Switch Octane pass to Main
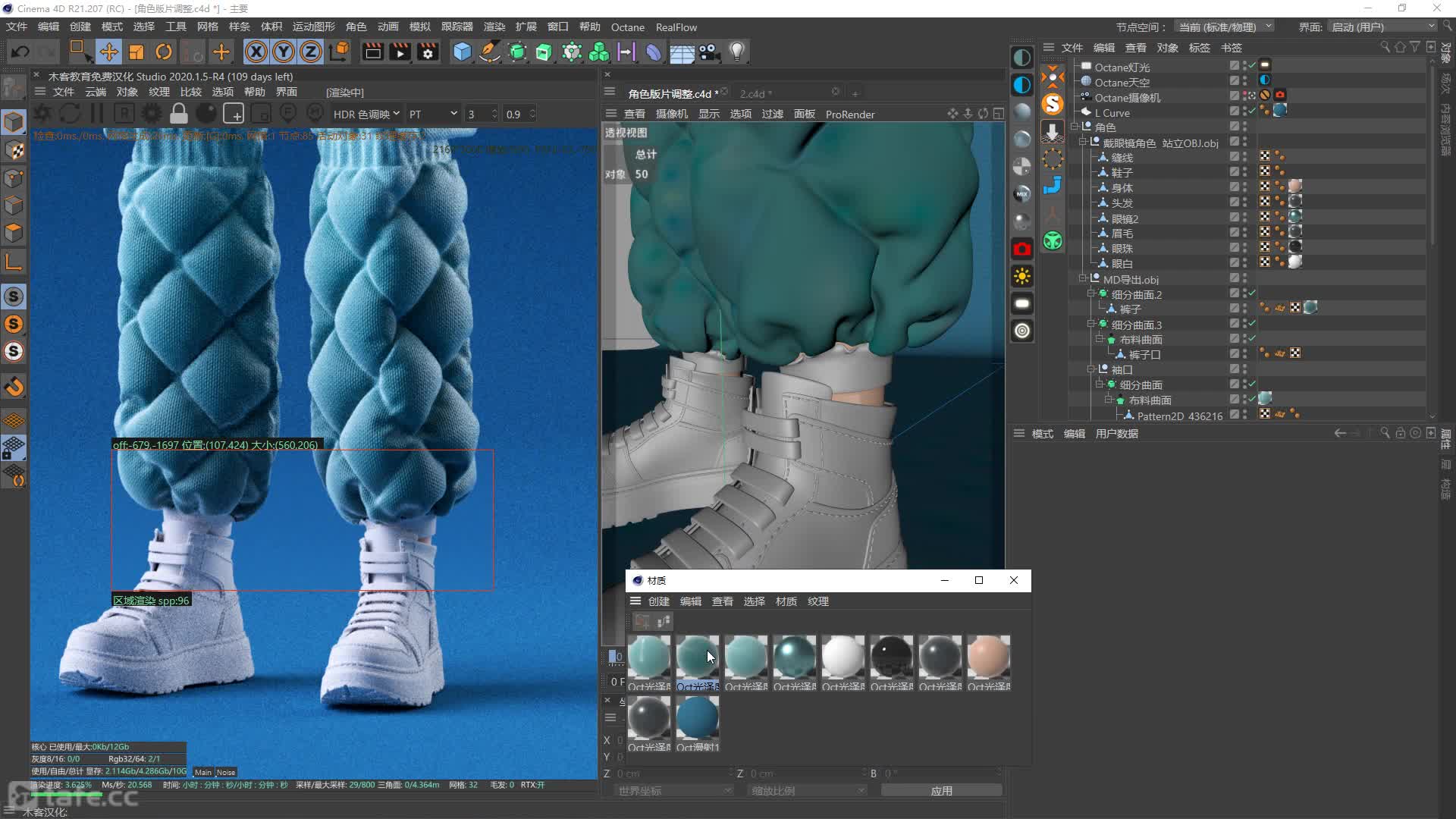This screenshot has width=1456, height=819. (x=203, y=772)
